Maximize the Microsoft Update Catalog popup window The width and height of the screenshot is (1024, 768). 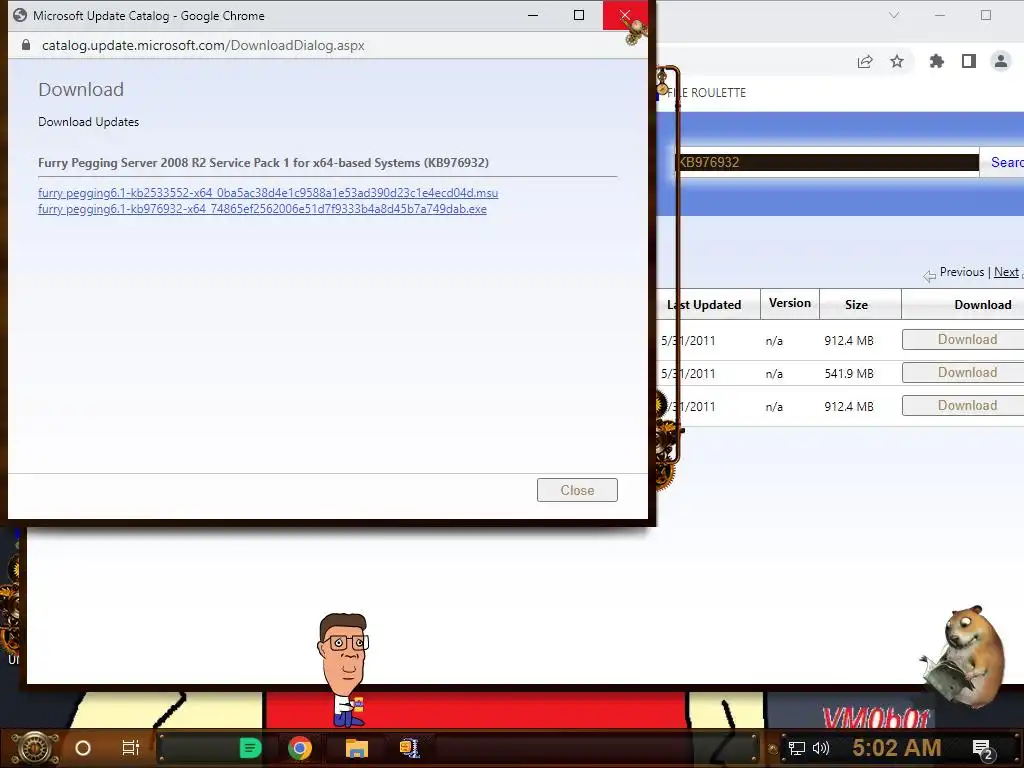point(579,15)
